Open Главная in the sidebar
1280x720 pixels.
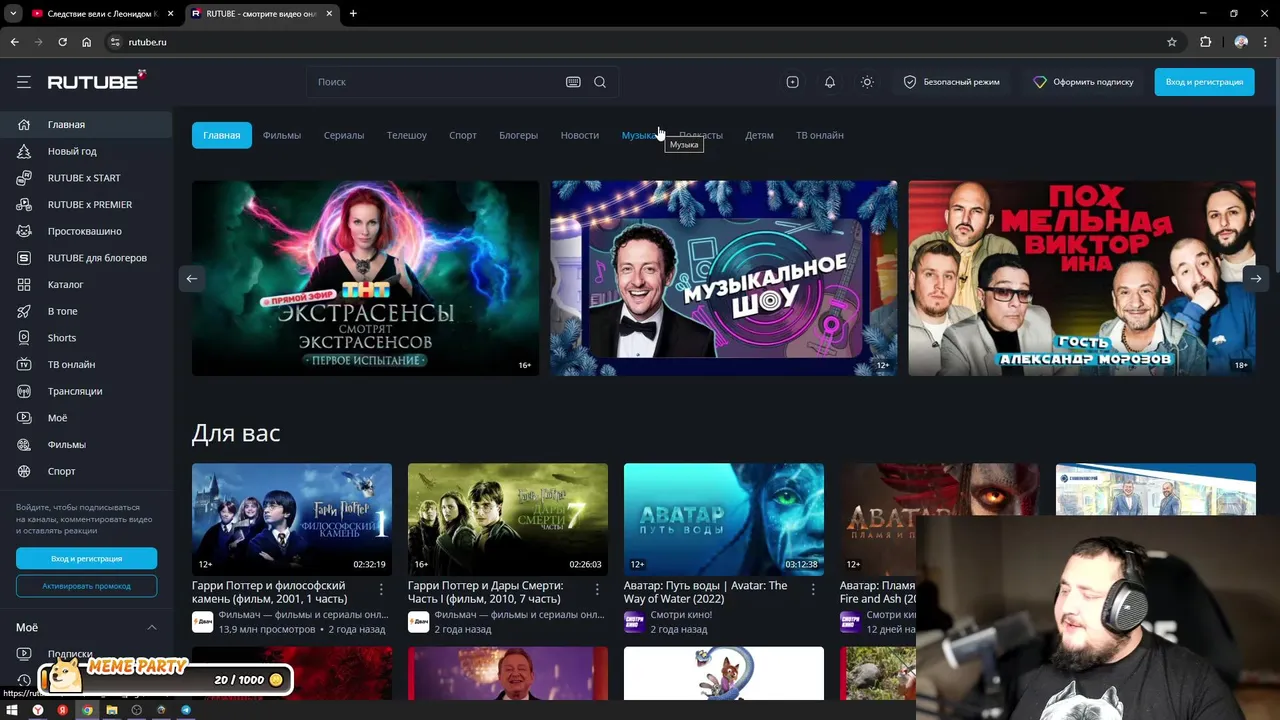(x=86, y=125)
